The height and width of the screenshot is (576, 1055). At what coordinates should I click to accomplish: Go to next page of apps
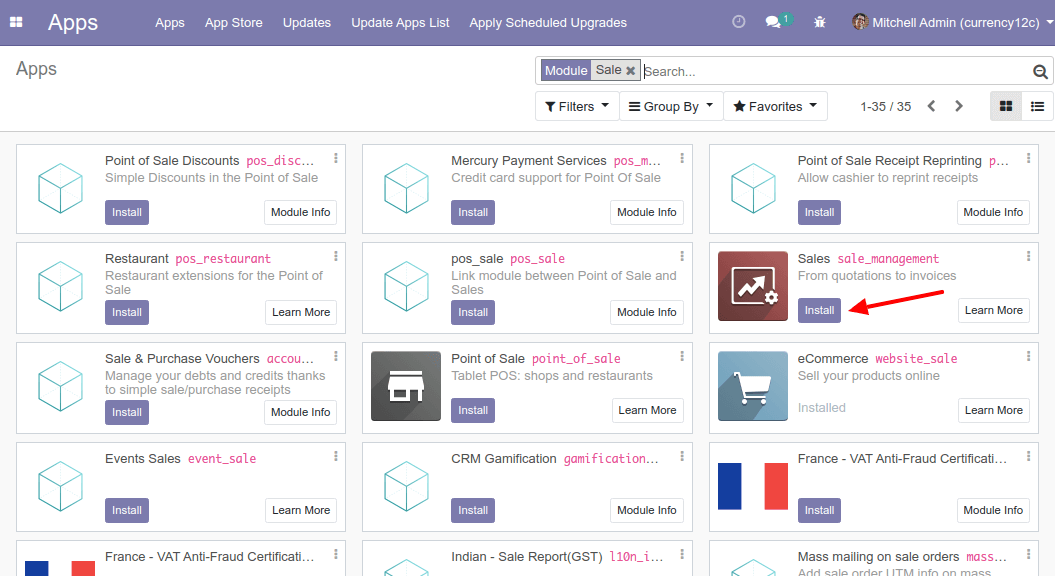959,106
